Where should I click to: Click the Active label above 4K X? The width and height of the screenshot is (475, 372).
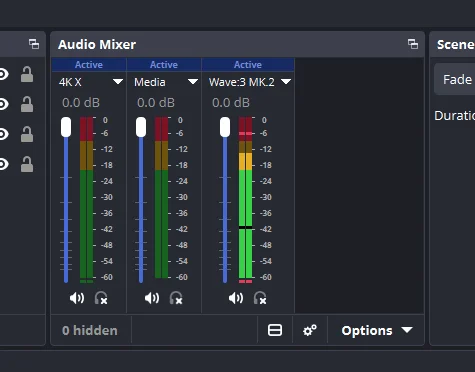coord(89,65)
